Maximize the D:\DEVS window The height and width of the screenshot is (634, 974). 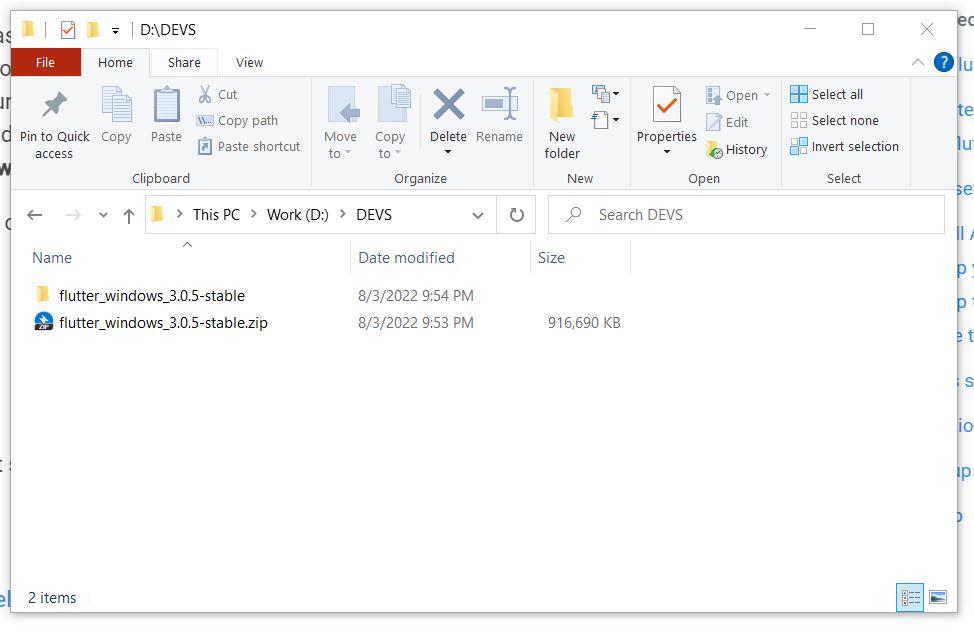coord(868,29)
